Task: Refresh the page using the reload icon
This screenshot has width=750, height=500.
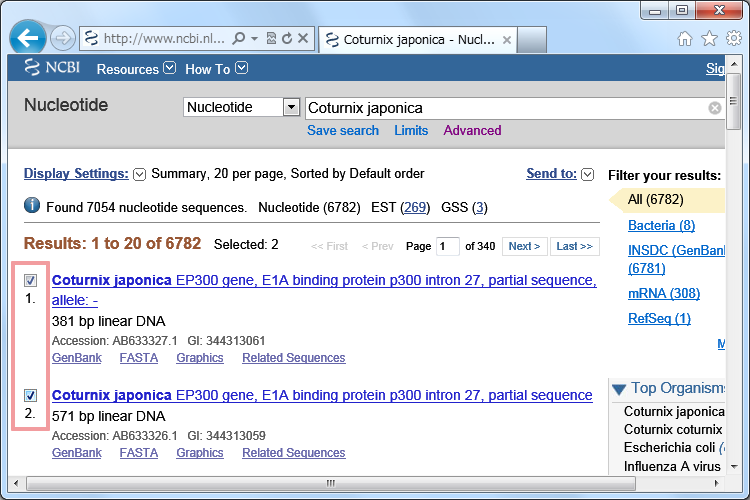Action: pos(287,39)
